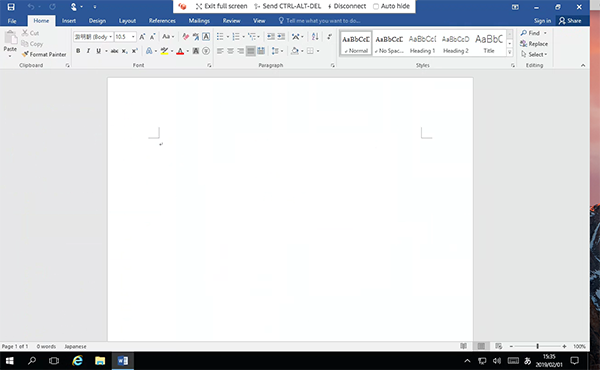Screen dimensions: 600x370
Task: Select Print Layout view in status bar
Action: tap(481, 346)
